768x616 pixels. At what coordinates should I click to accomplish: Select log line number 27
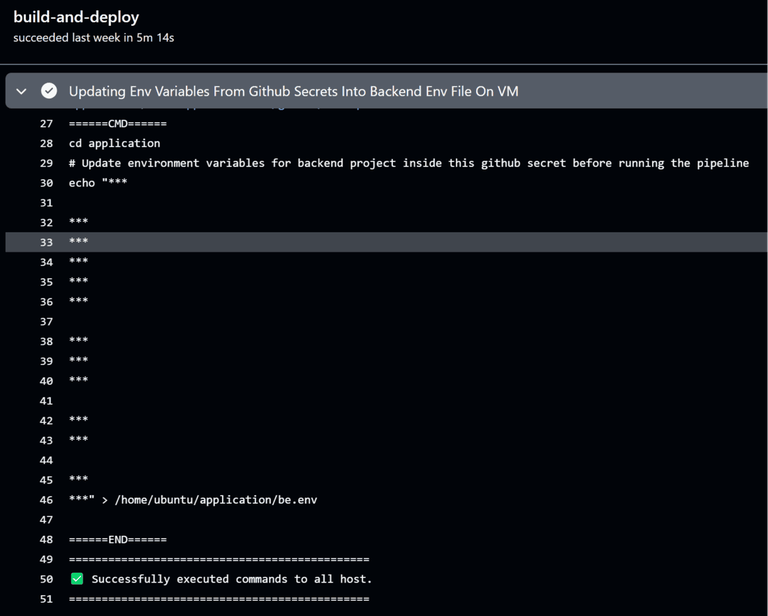coord(46,123)
